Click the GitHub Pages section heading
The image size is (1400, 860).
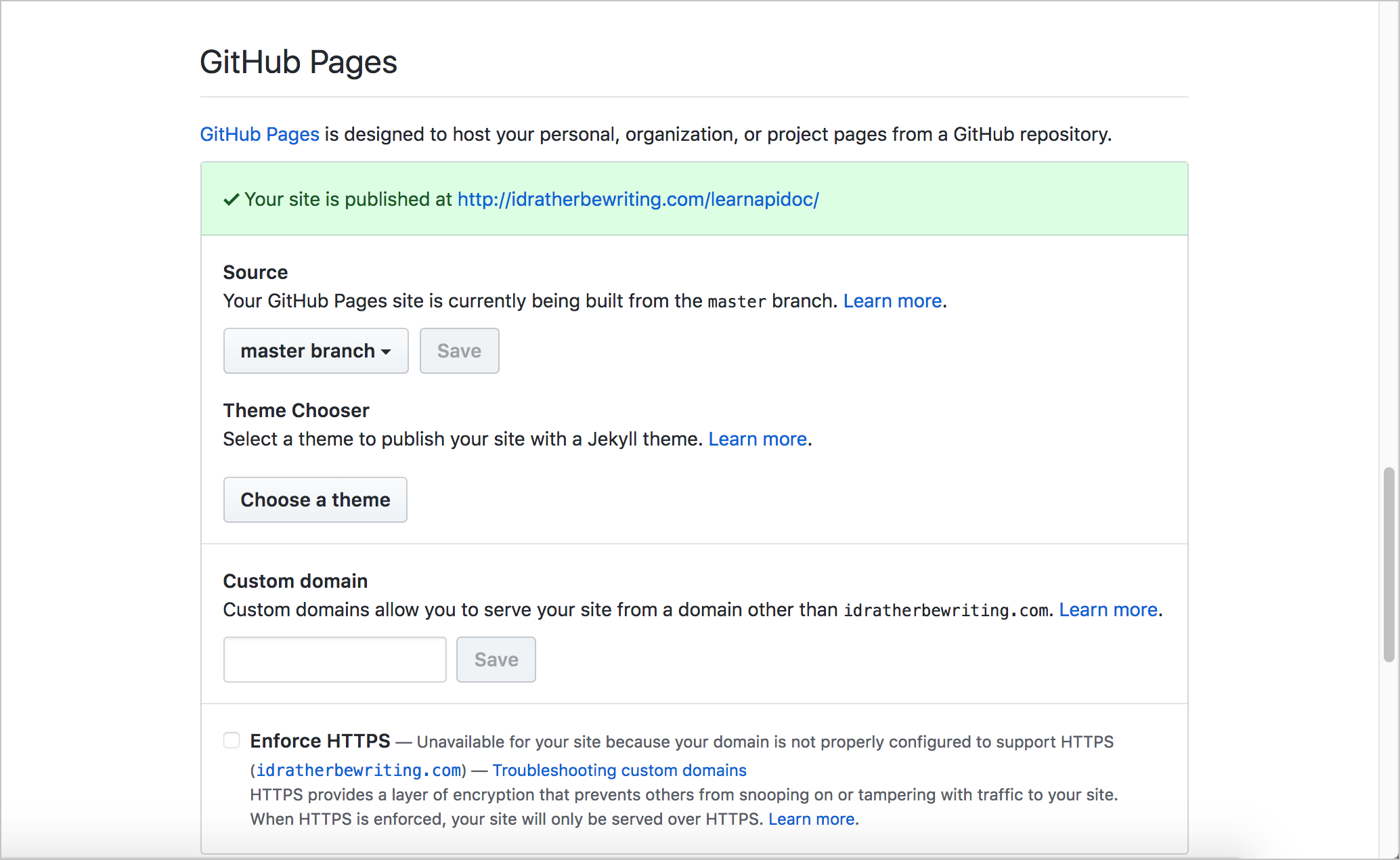(298, 62)
